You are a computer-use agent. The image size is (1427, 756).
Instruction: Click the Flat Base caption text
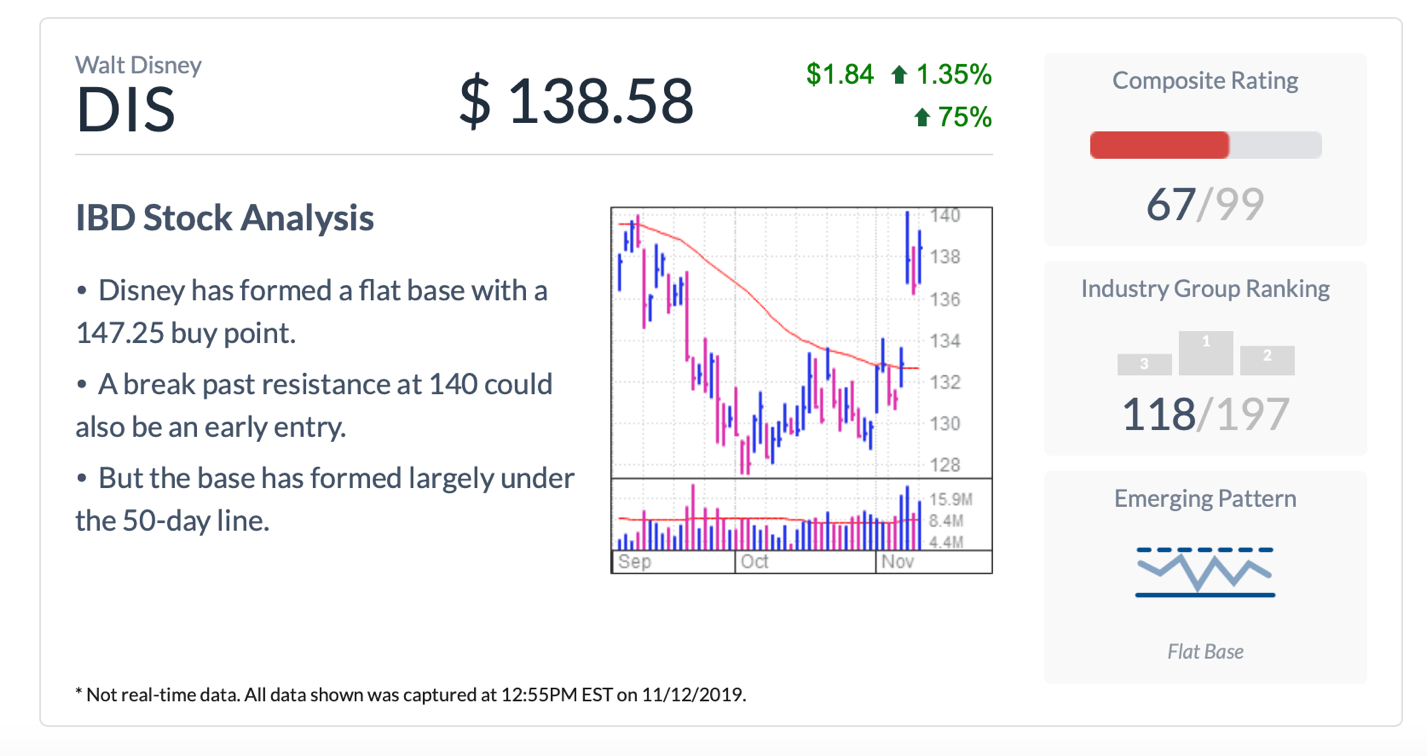1205,652
